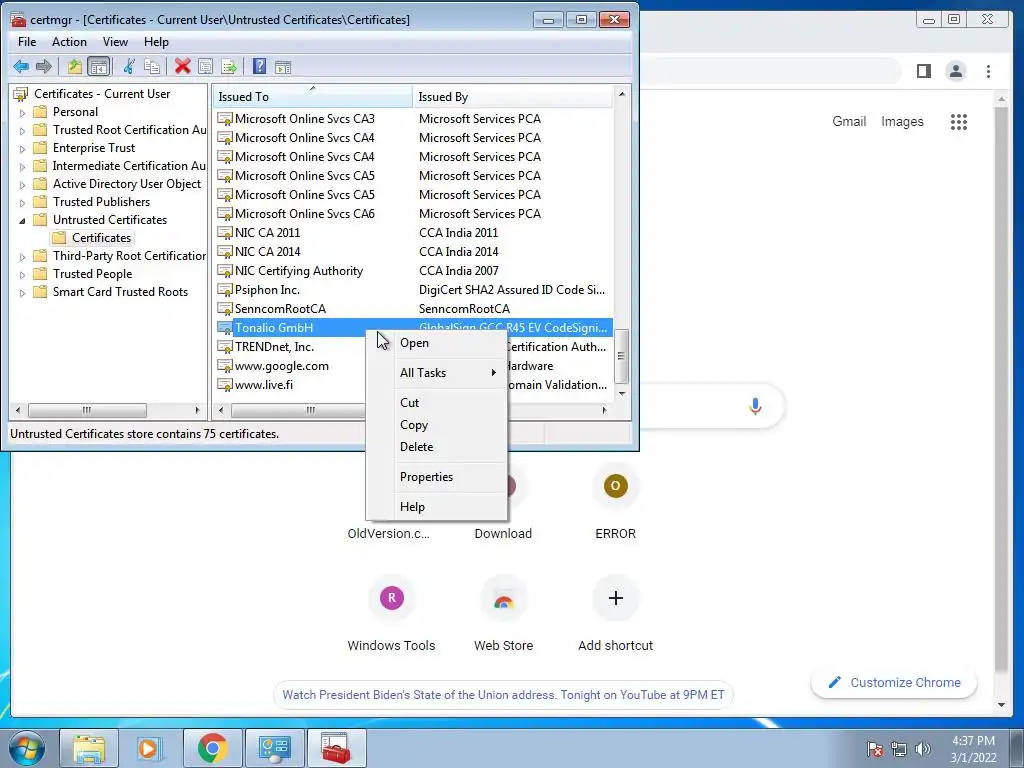The image size is (1024, 768).
Task: Click the voice search microphone icon
Action: coord(755,406)
